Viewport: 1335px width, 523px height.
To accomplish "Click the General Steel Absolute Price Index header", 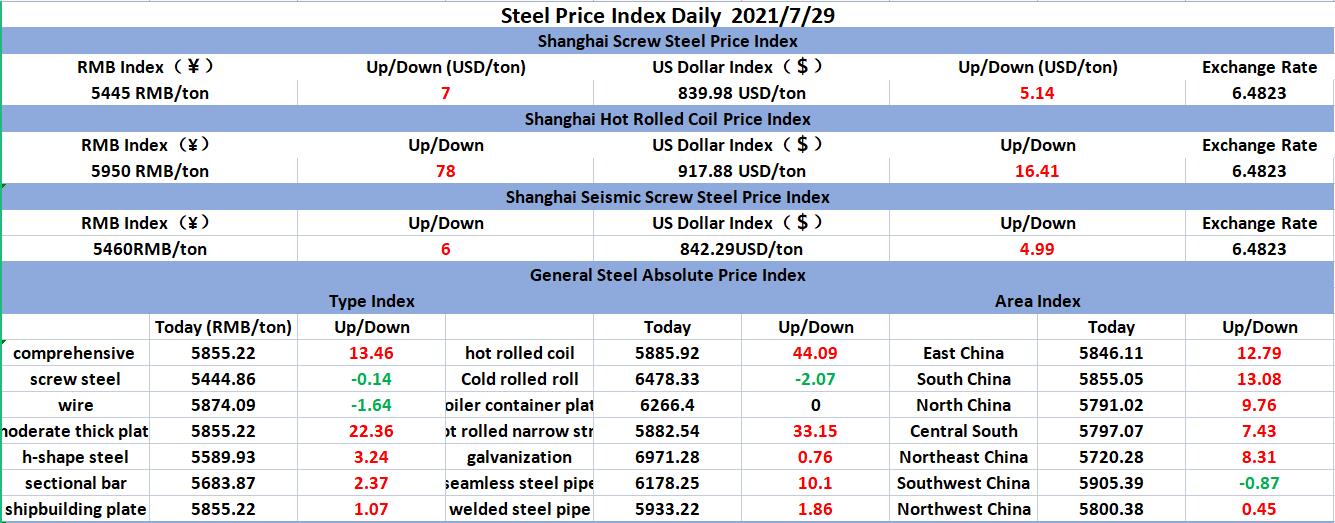I will (x=667, y=275).
